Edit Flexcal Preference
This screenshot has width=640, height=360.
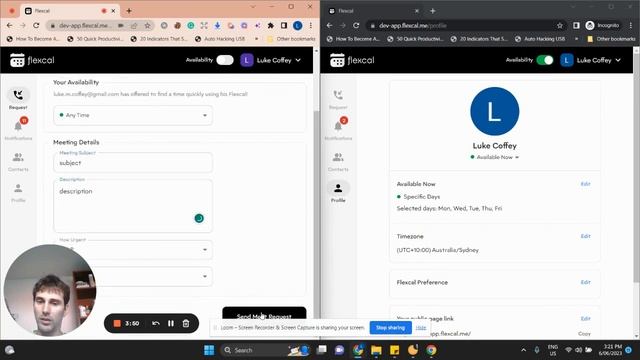click(x=585, y=282)
